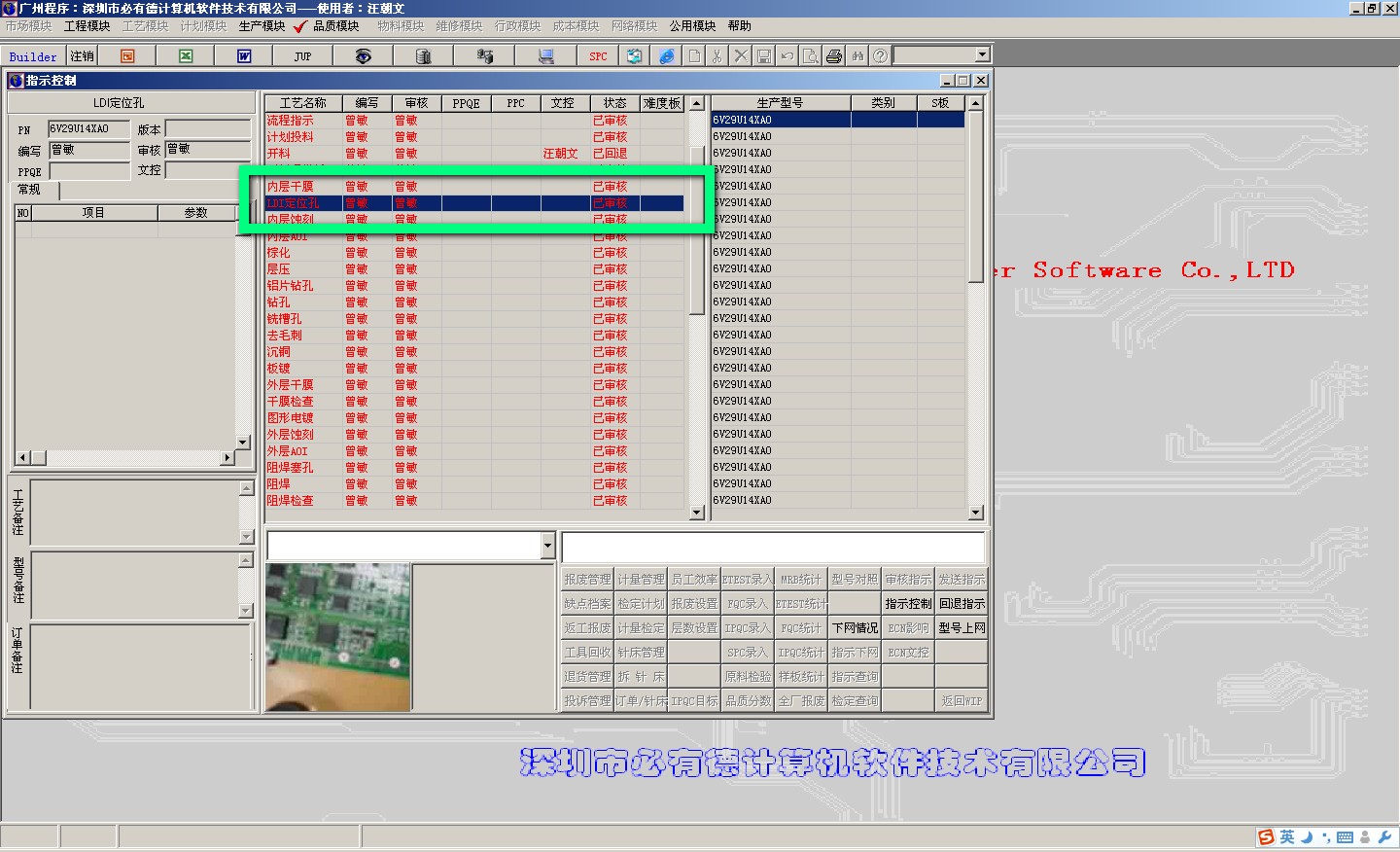Select the 内层干膜 process row
1400x852 pixels.
[x=474, y=187]
